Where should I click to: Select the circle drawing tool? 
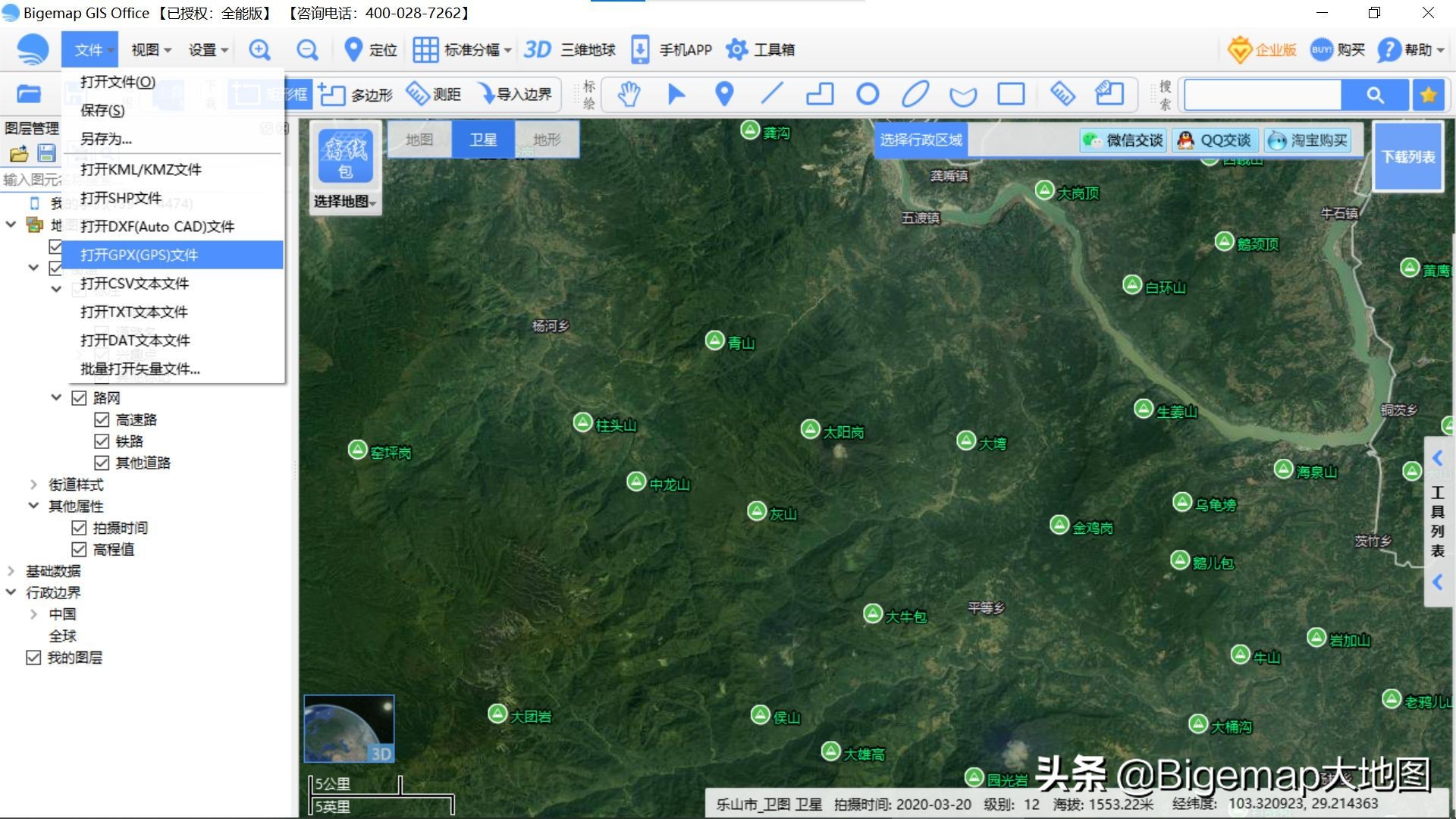point(868,94)
